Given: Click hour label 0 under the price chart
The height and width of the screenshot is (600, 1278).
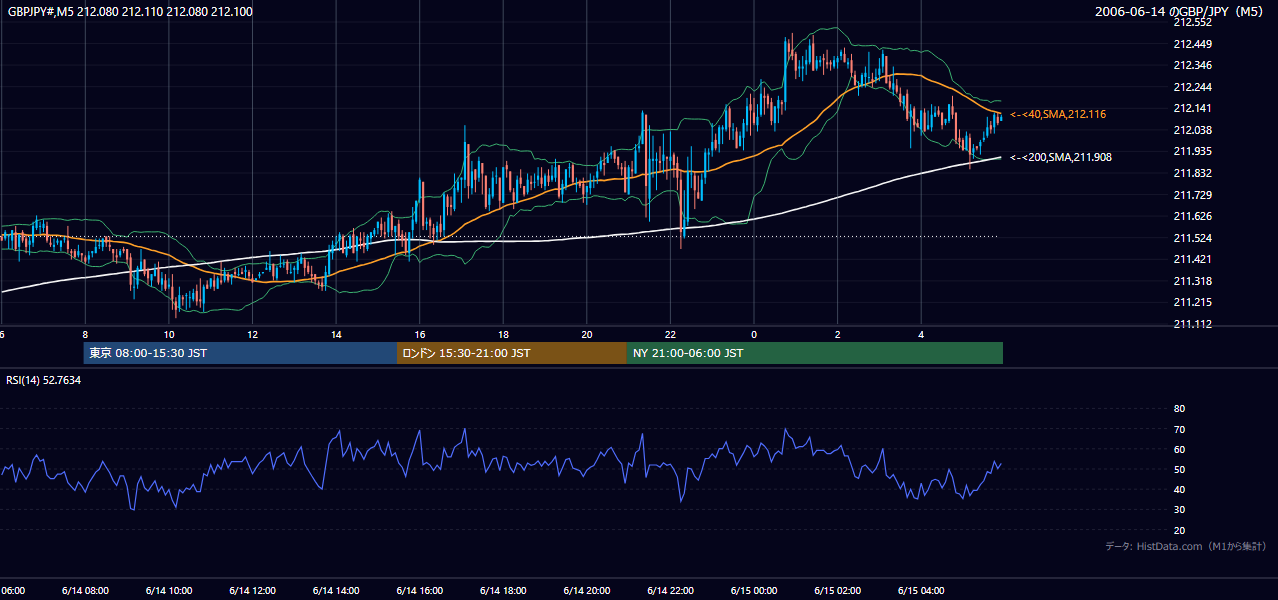Looking at the screenshot, I should pyautogui.click(x=754, y=334).
